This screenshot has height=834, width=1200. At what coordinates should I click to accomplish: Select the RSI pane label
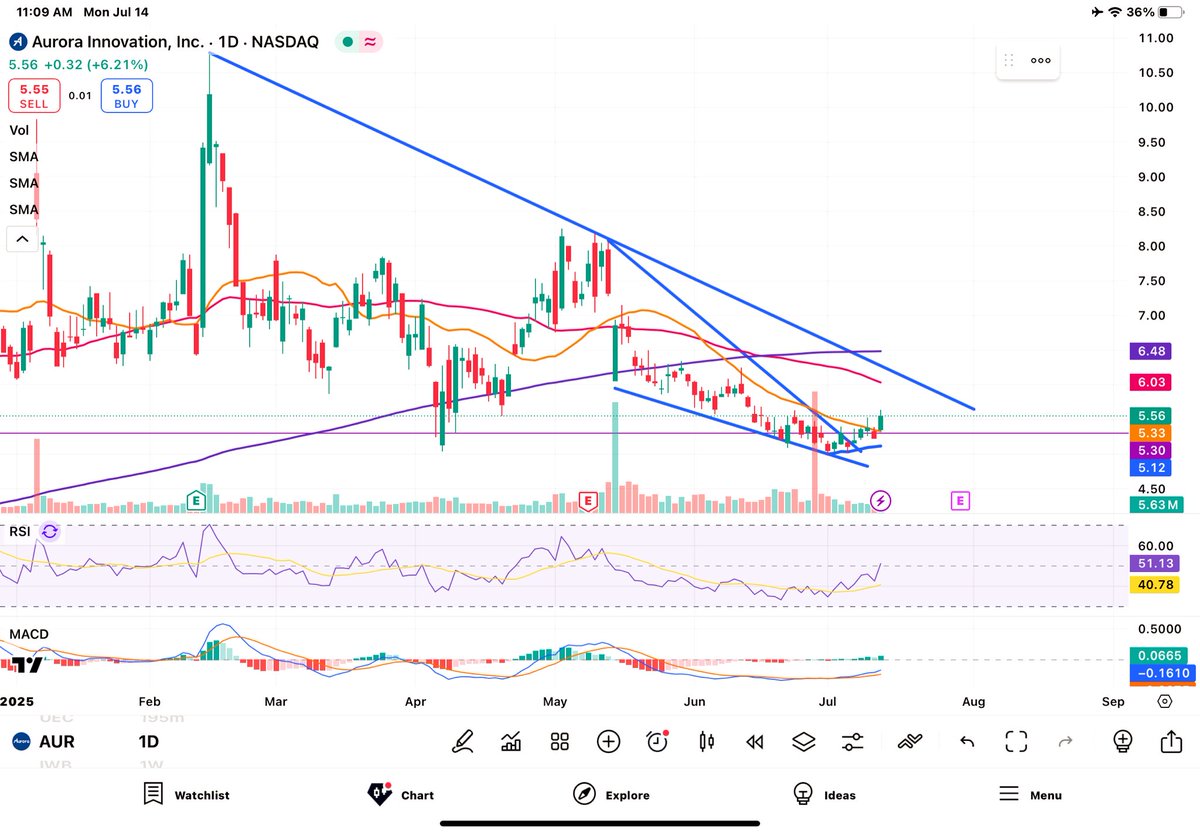(x=19, y=532)
